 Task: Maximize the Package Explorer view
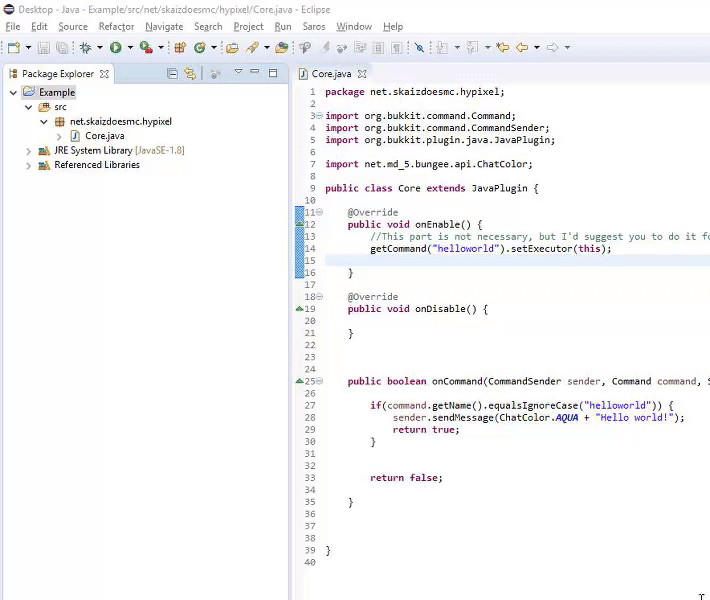point(273,73)
